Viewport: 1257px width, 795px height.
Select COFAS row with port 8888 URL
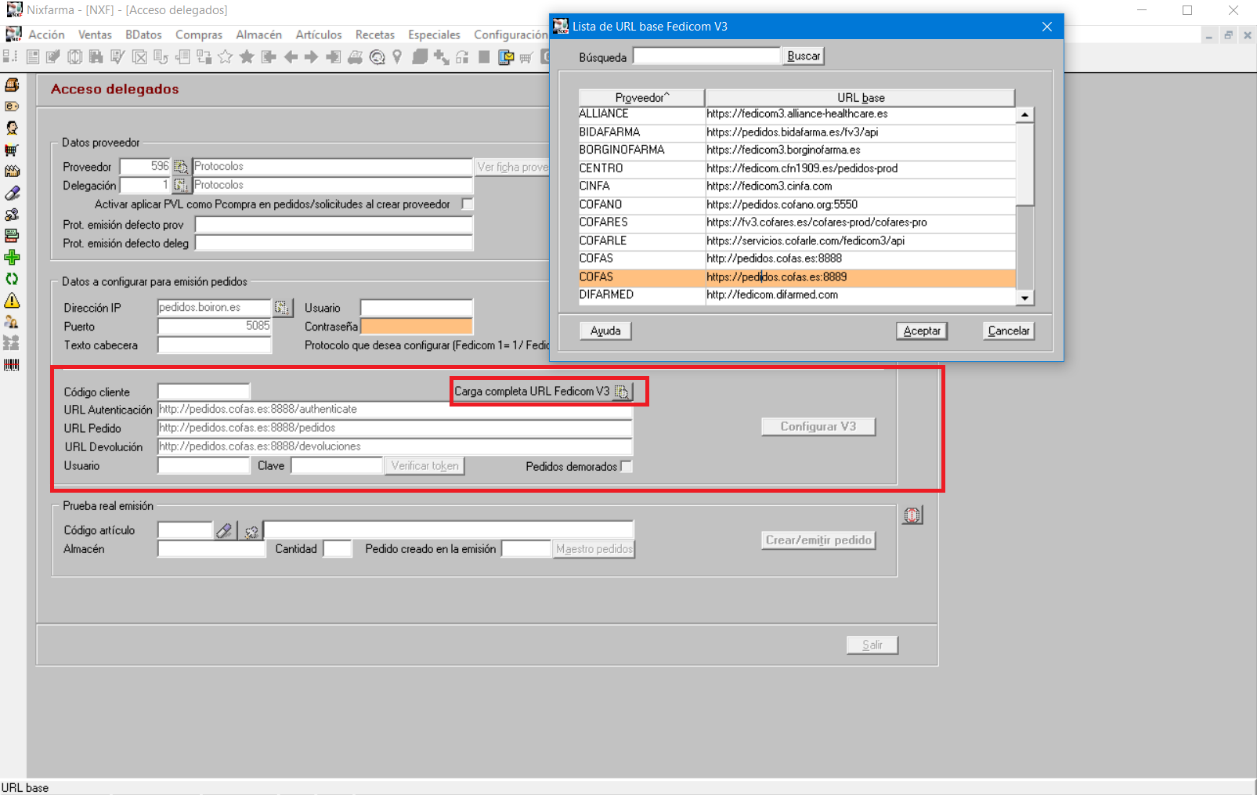pyautogui.click(x=797, y=258)
